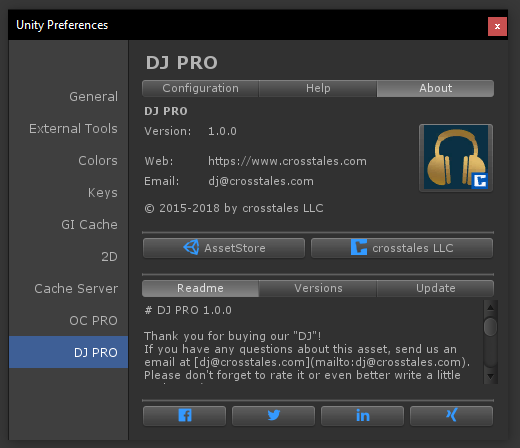Open the OC PRO preferences section

pos(68,321)
